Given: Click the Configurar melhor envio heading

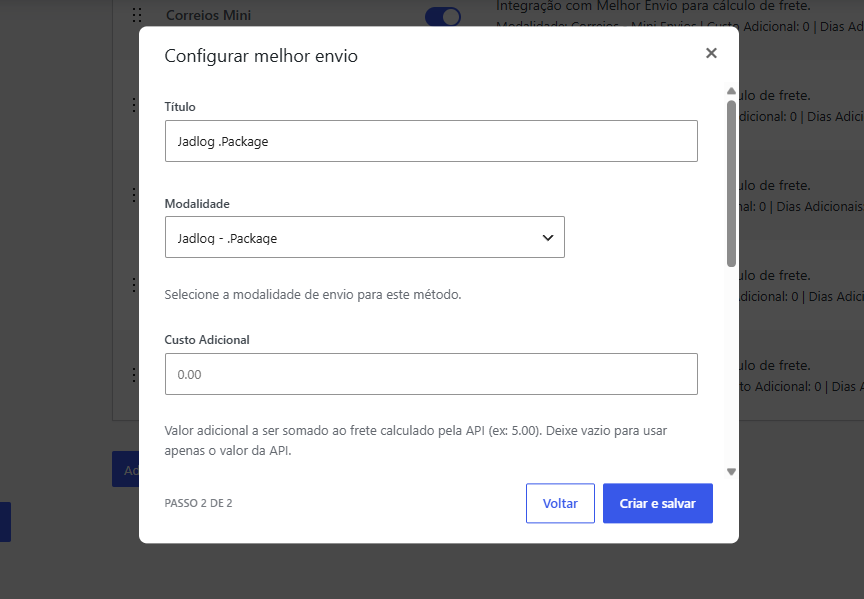Looking at the screenshot, I should click(261, 56).
